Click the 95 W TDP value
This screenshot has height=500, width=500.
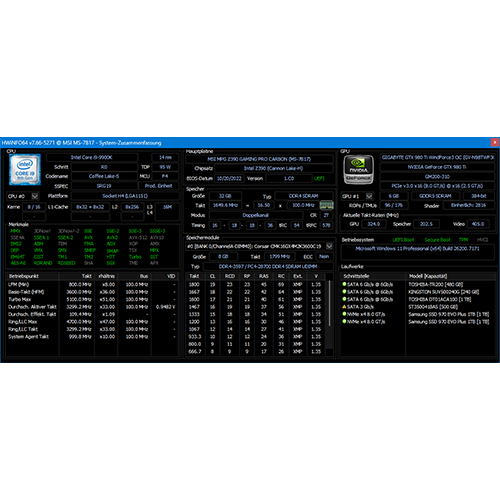coord(165,167)
